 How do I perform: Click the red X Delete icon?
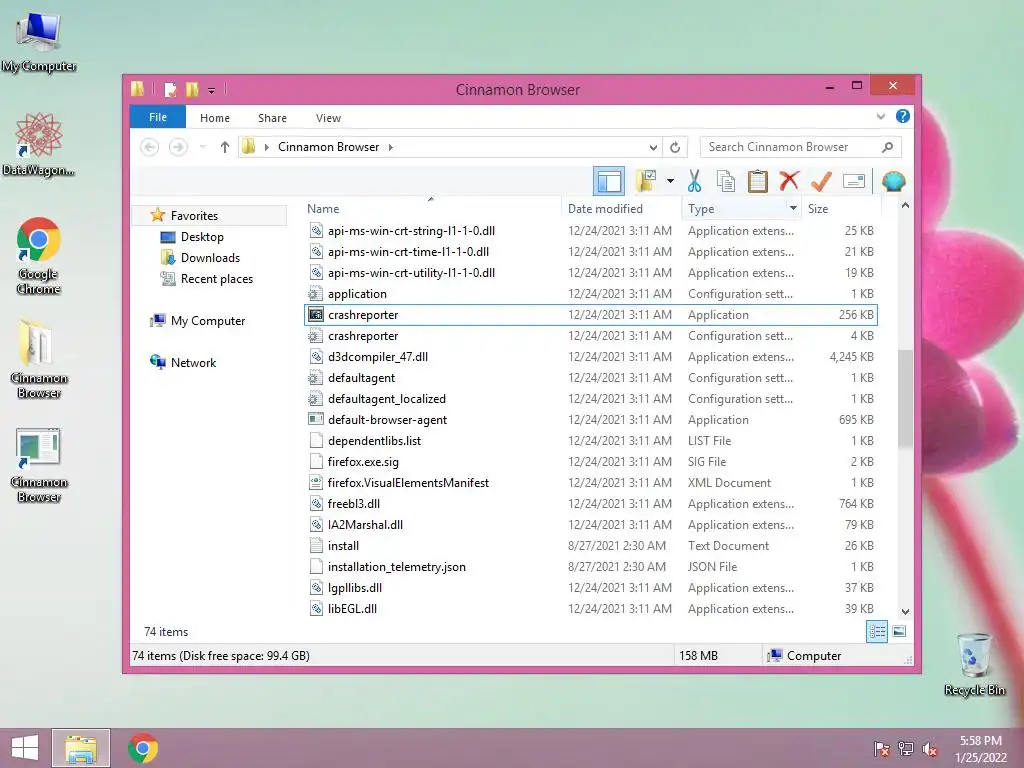[x=789, y=181]
